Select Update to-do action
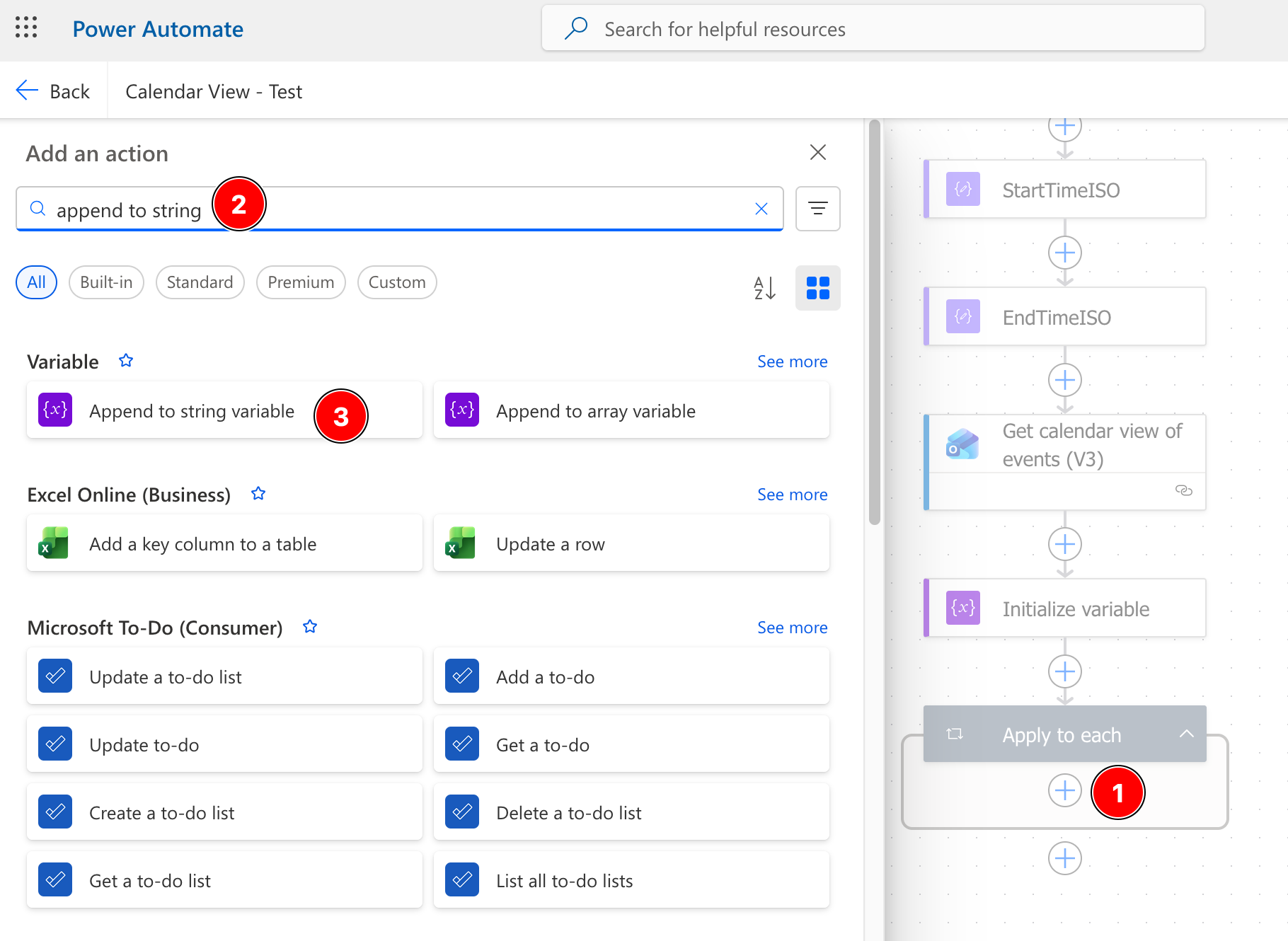This screenshot has height=941, width=1288. click(x=224, y=744)
